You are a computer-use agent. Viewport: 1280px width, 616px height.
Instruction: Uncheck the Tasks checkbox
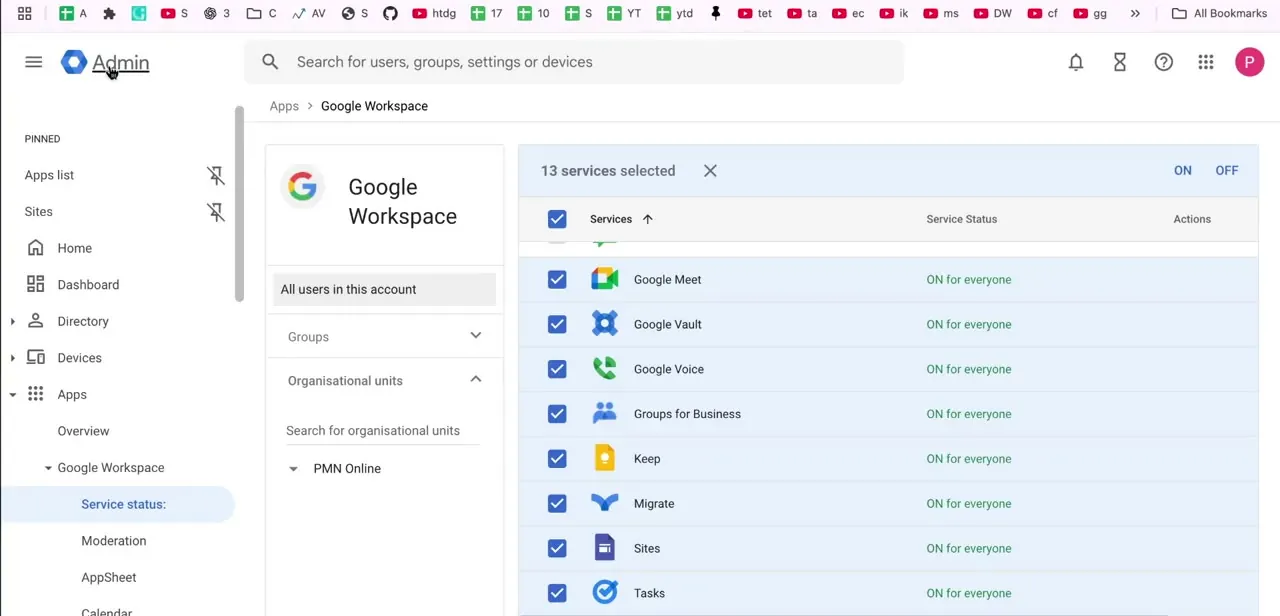click(x=557, y=593)
